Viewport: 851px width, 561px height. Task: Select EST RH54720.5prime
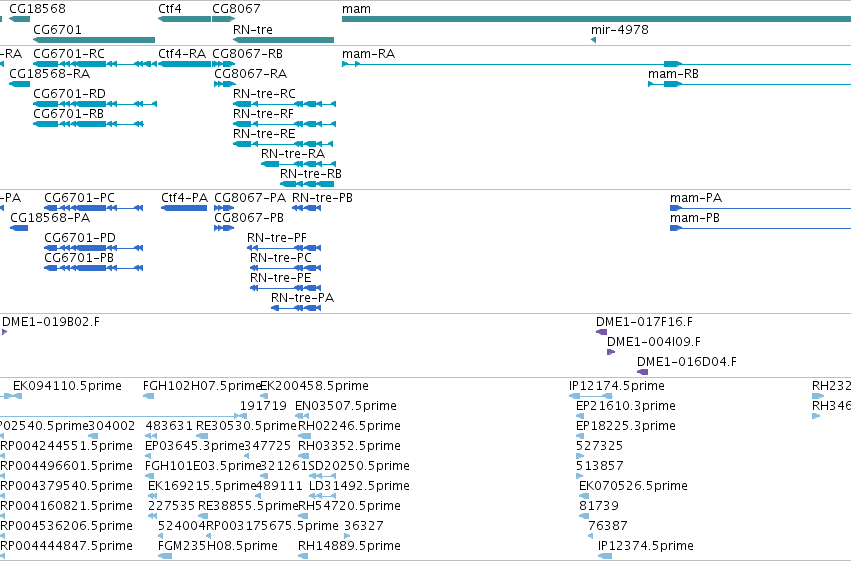pos(302,517)
